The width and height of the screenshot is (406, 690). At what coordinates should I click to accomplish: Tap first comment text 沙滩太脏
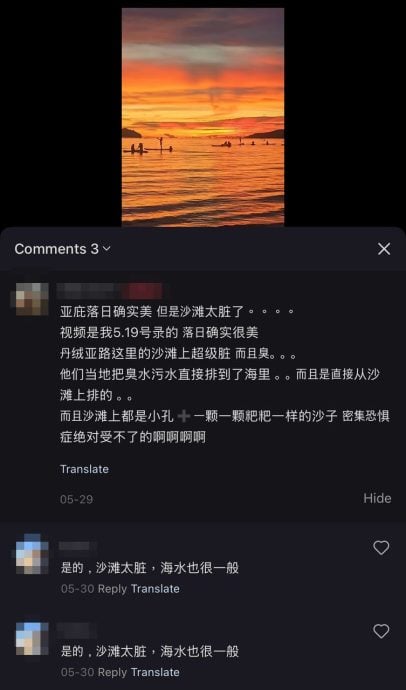[150, 568]
